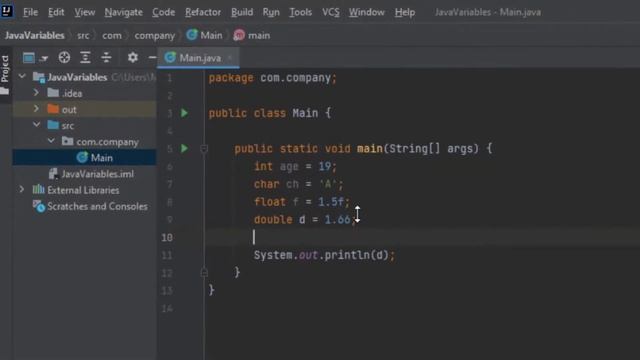Click main method in the breadcrumb bar
Viewport: 640px width, 360px height.
[x=252, y=36]
